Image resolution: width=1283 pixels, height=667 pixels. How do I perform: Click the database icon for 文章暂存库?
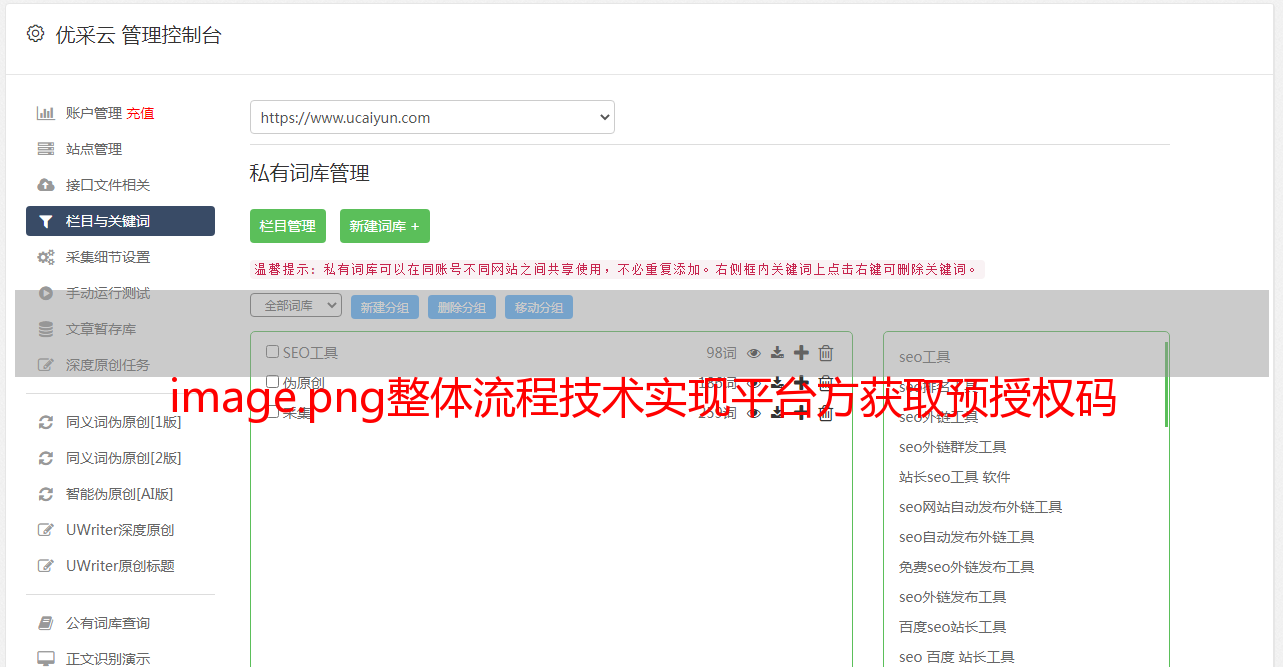(x=46, y=329)
